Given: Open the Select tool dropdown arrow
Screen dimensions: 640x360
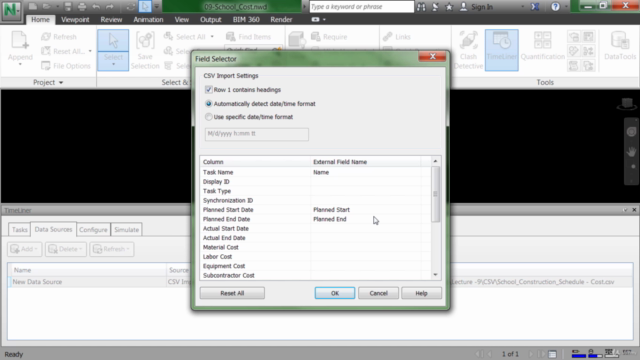Looking at the screenshot, I should coord(113,65).
